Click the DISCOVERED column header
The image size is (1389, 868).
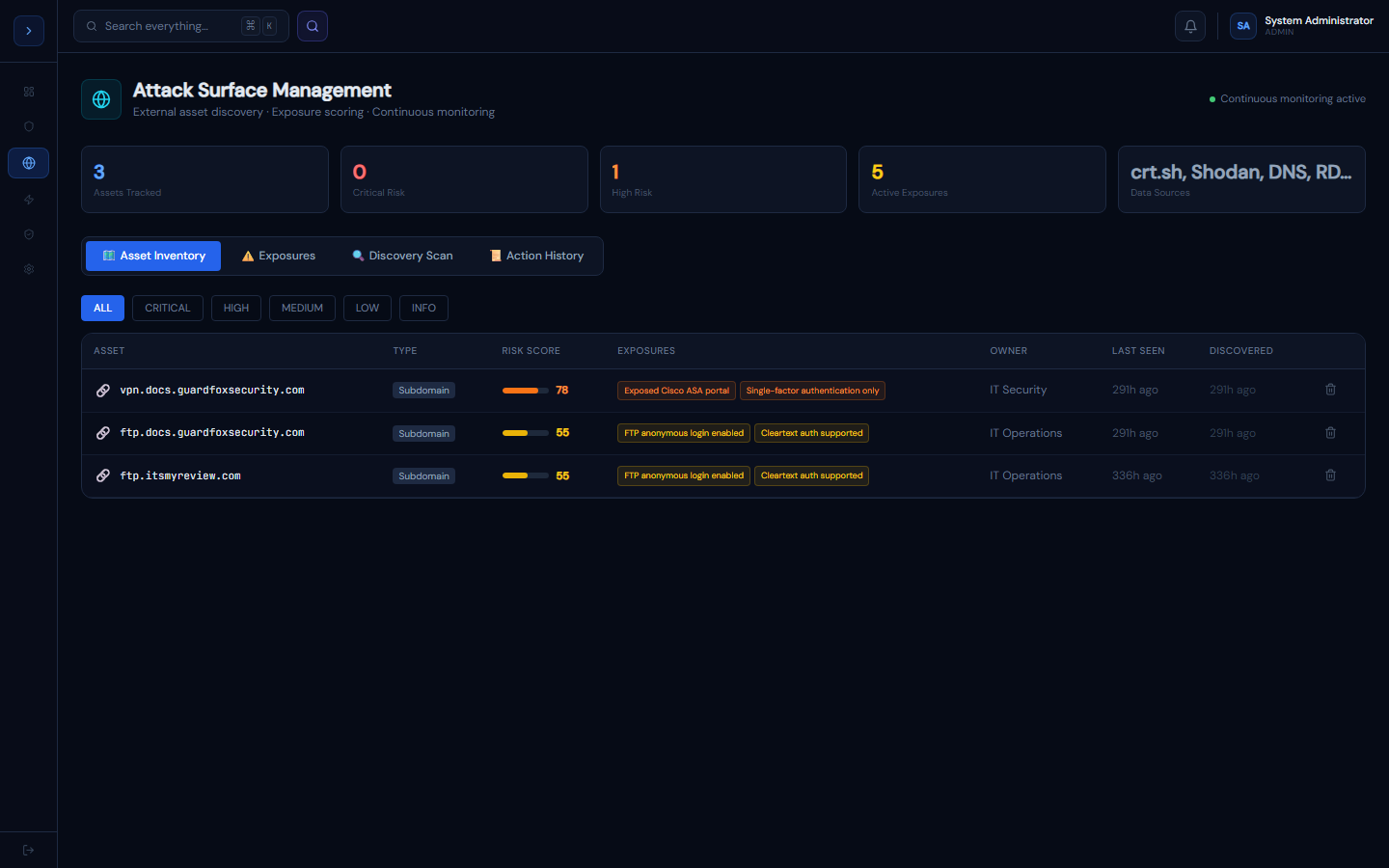[1241, 351]
